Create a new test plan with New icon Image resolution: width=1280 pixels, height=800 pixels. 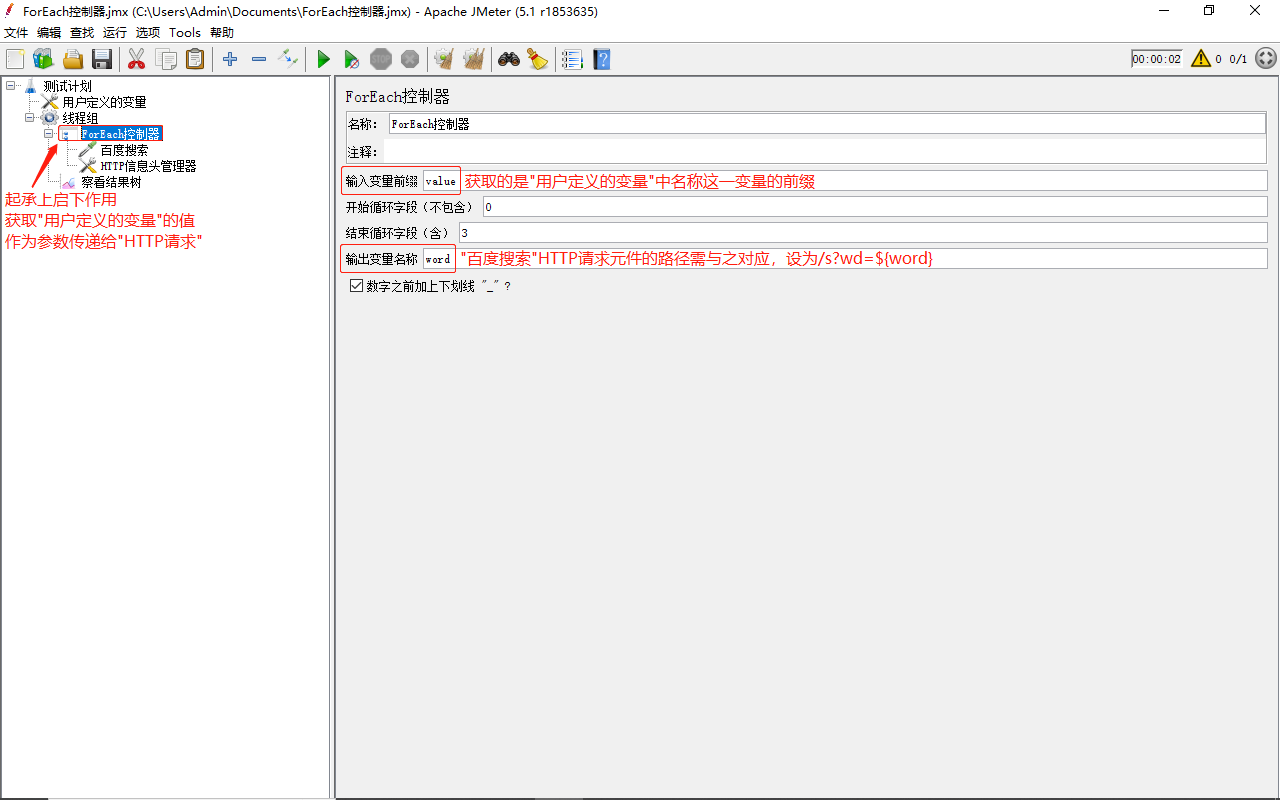pos(15,59)
